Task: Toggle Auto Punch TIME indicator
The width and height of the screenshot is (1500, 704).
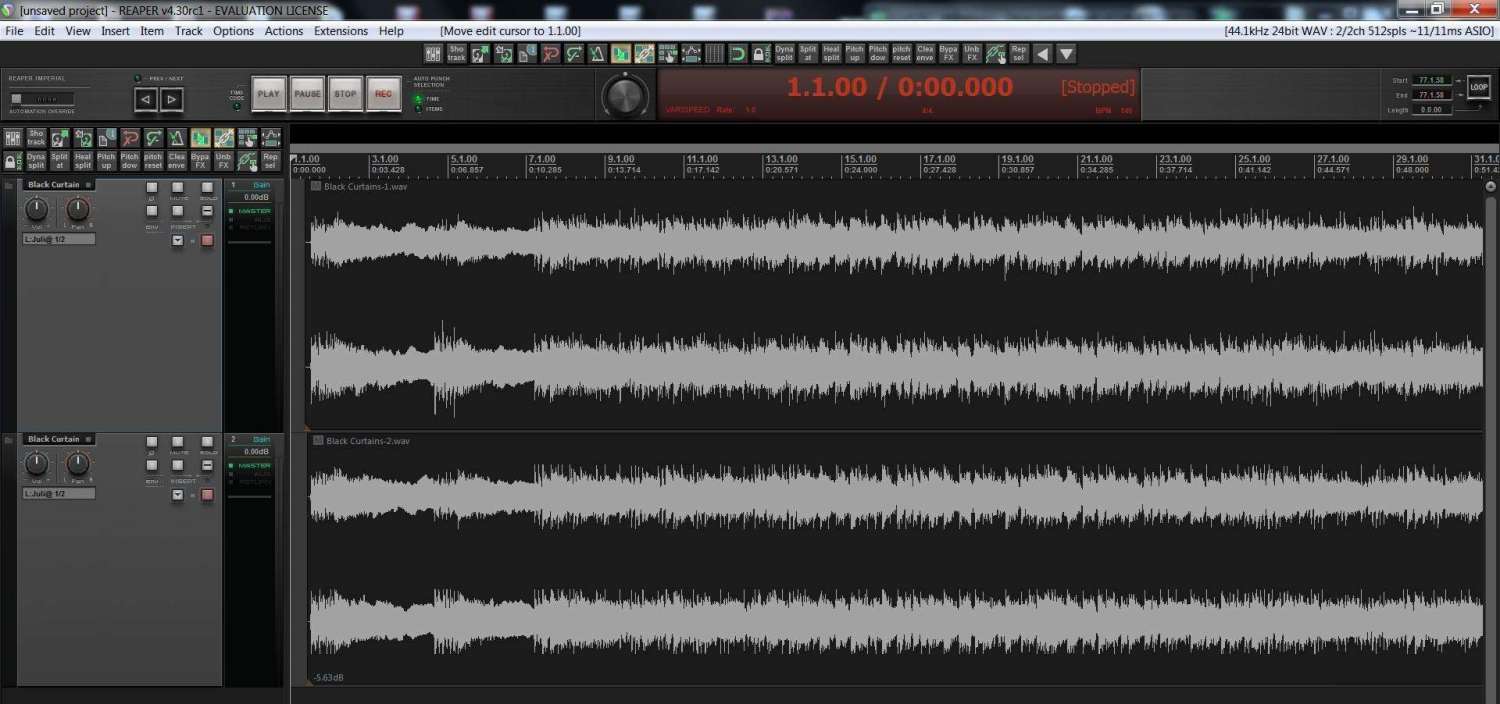Action: pos(418,98)
